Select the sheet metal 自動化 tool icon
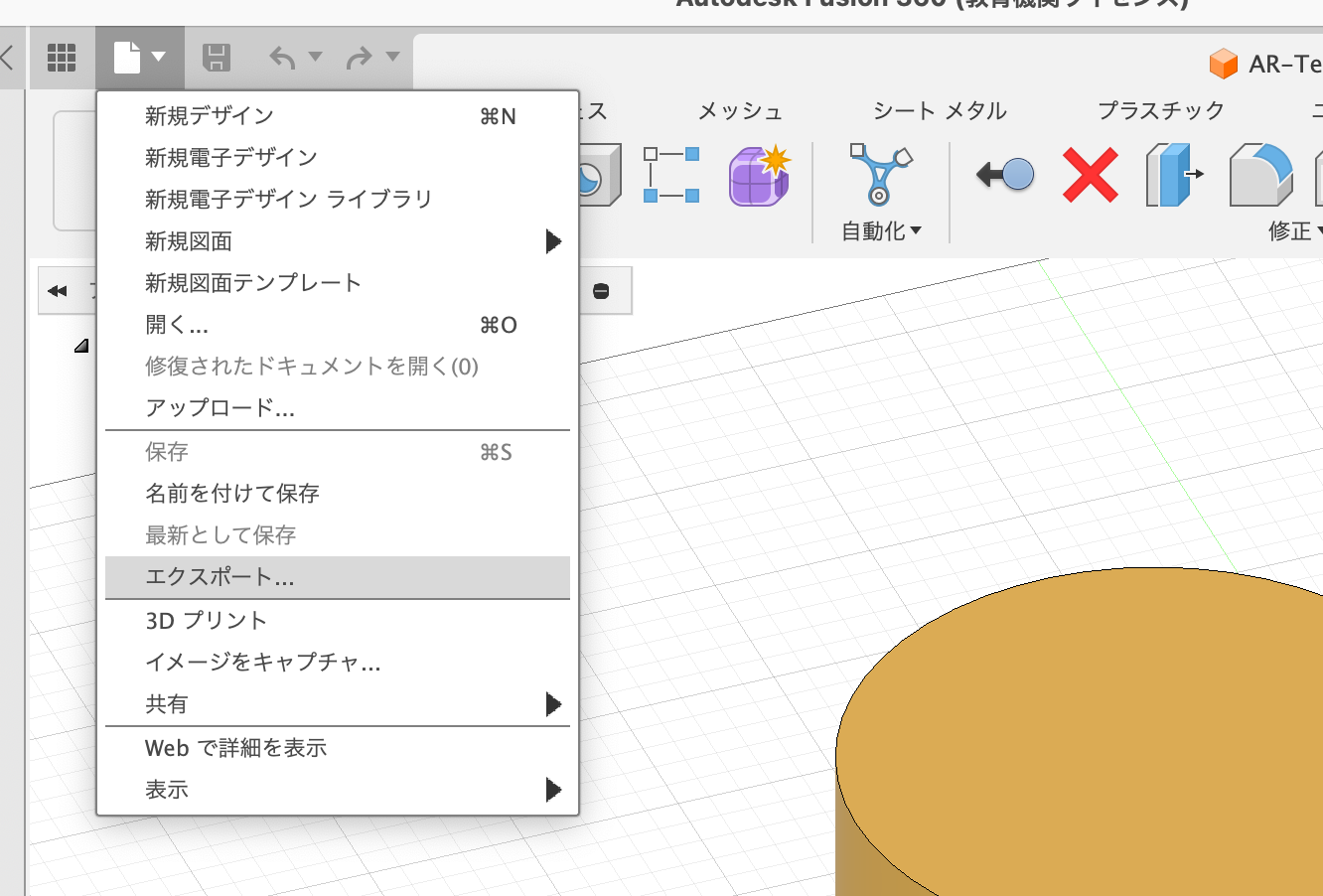This screenshot has height=896, width=1323. (x=878, y=175)
